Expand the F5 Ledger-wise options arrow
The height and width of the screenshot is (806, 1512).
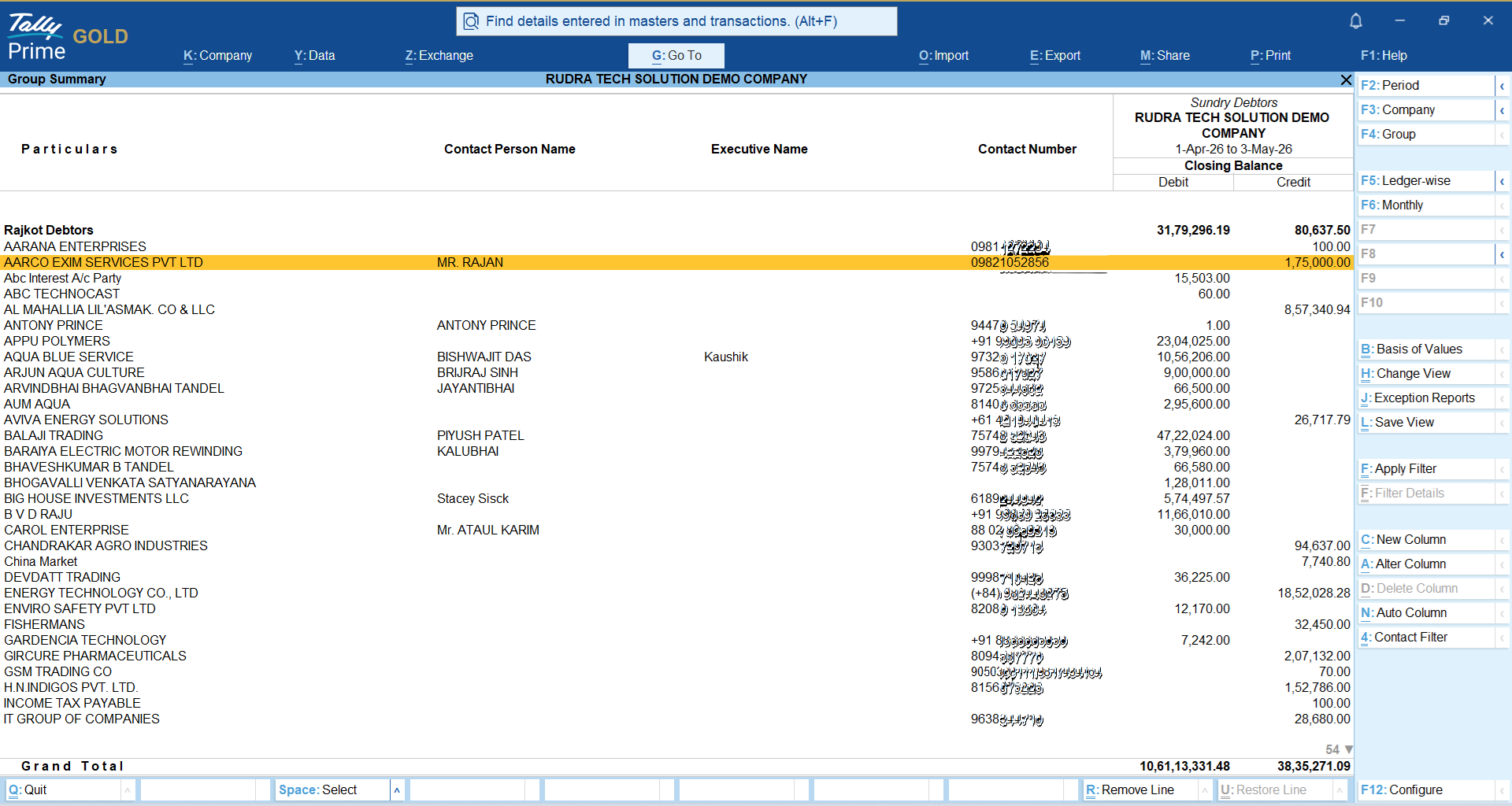pyautogui.click(x=1502, y=181)
